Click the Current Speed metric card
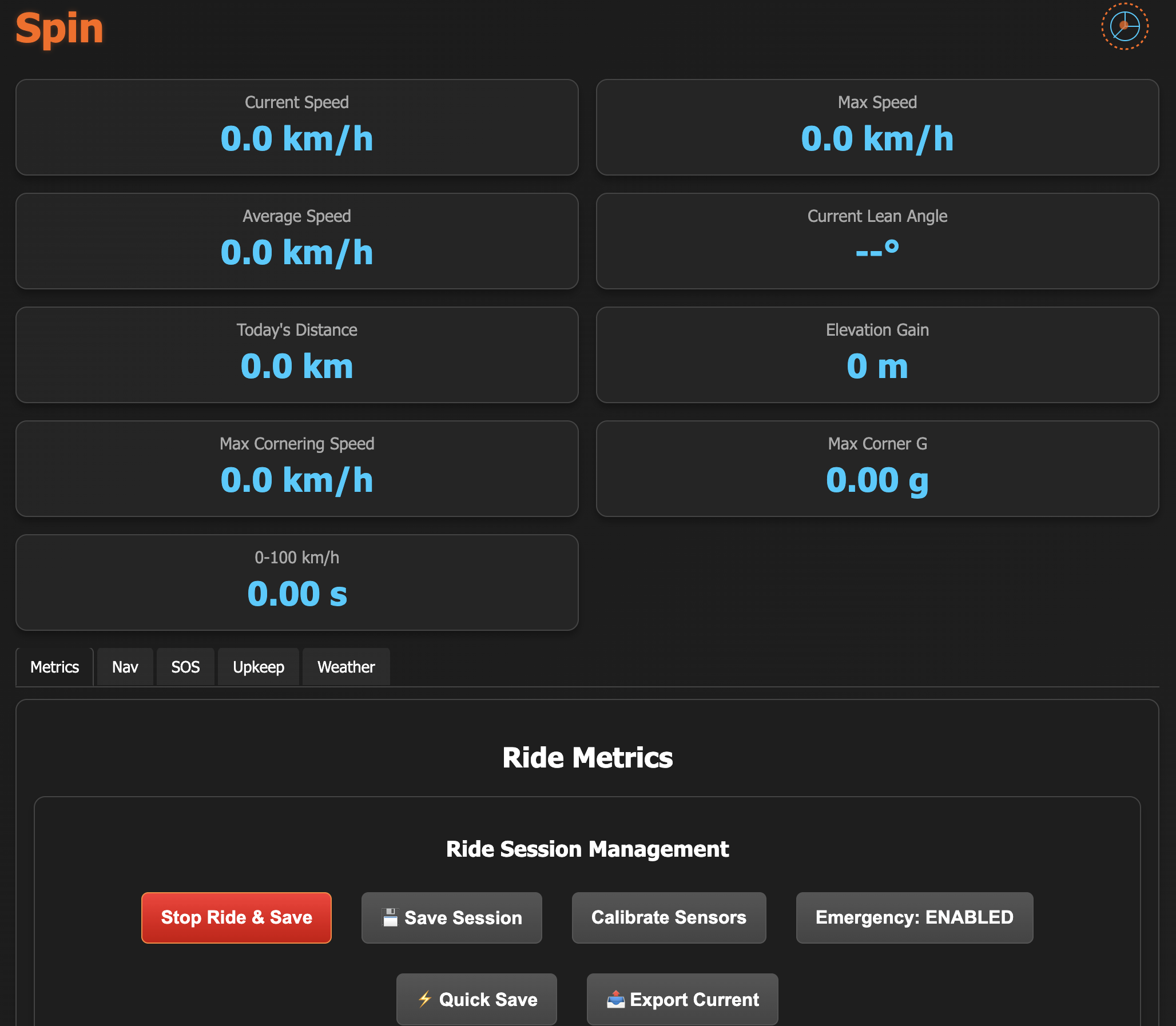1176x1026 pixels. click(297, 127)
